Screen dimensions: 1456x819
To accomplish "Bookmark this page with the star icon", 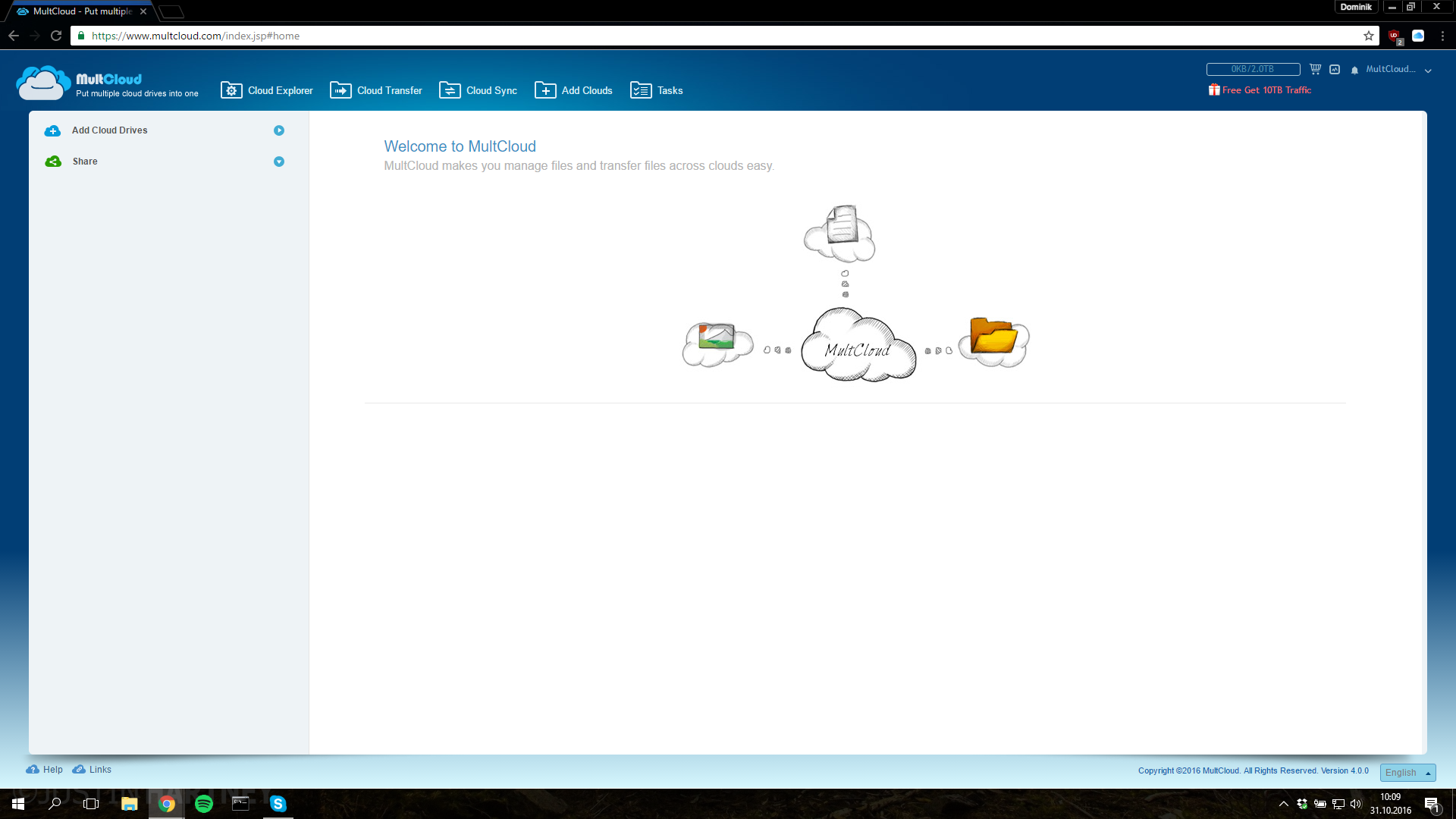I will [x=1368, y=36].
